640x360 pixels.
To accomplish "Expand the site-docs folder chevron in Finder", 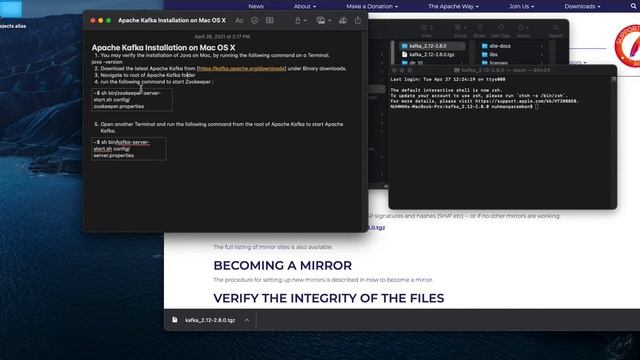I will (x=542, y=46).
